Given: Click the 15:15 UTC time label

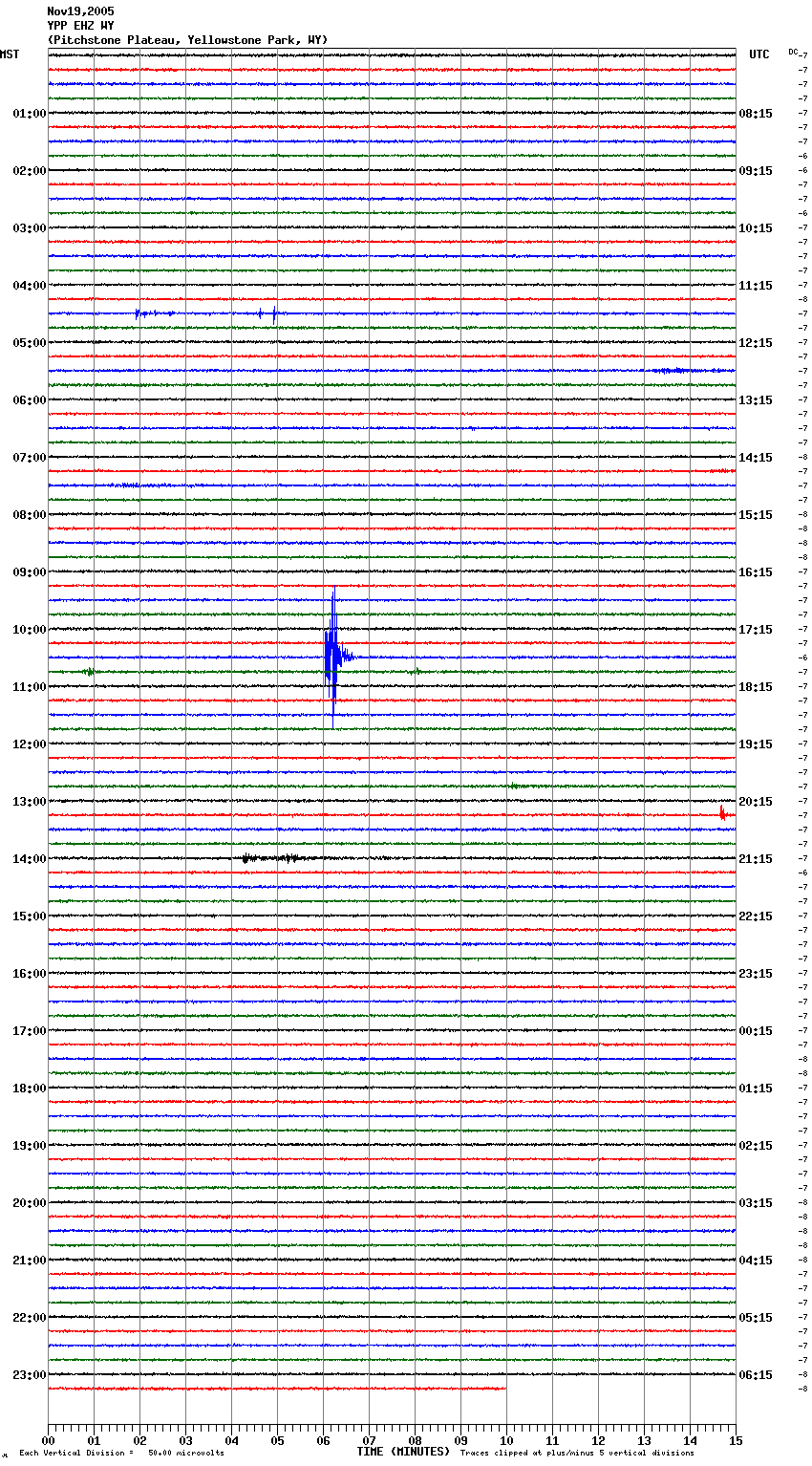Looking at the screenshot, I should coord(756,515).
